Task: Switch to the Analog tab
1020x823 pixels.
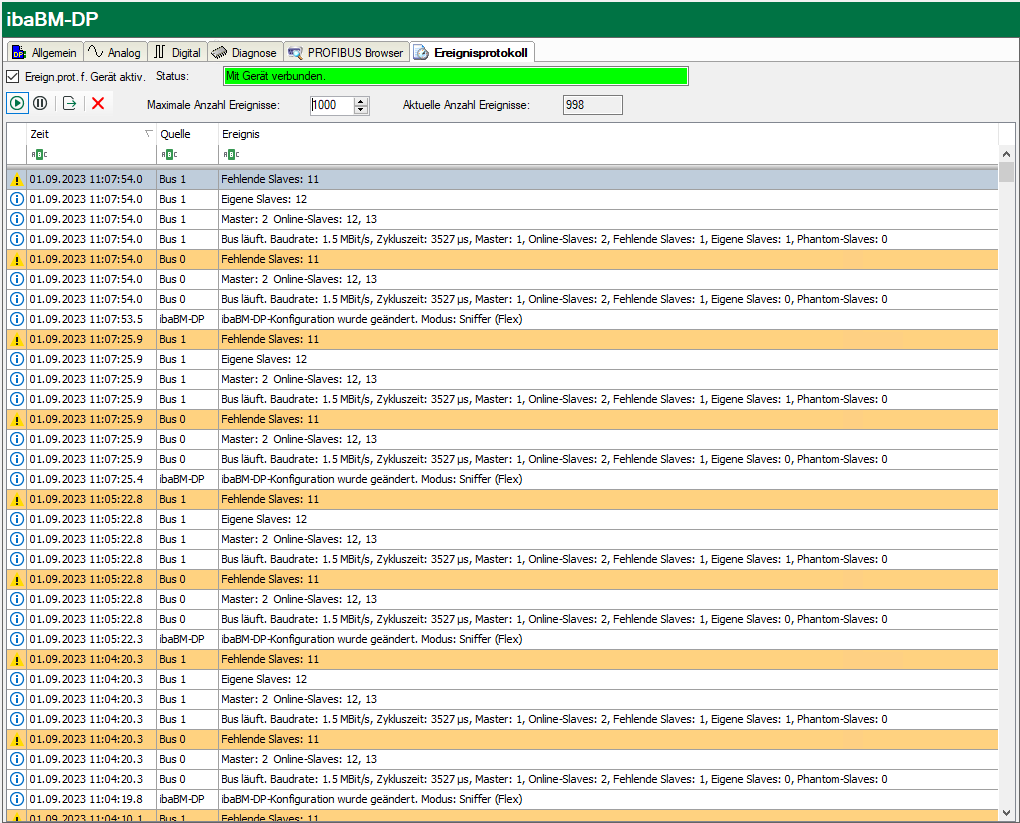Action: point(115,52)
